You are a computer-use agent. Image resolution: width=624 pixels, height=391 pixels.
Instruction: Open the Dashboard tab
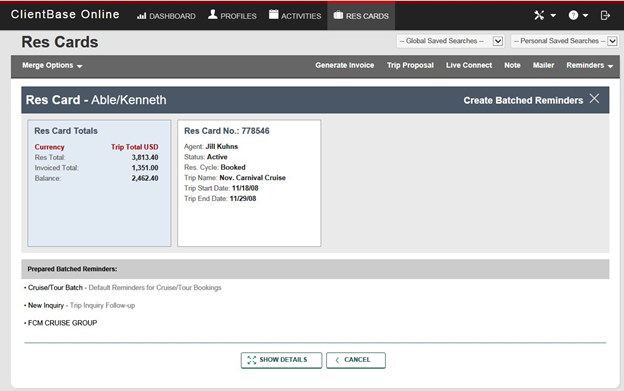(x=166, y=16)
